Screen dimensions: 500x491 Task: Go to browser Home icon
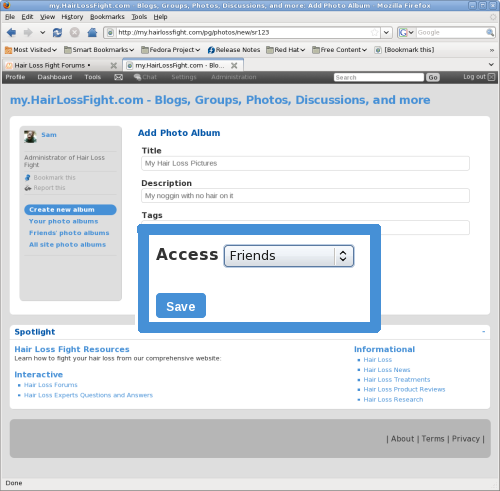coord(92,32)
